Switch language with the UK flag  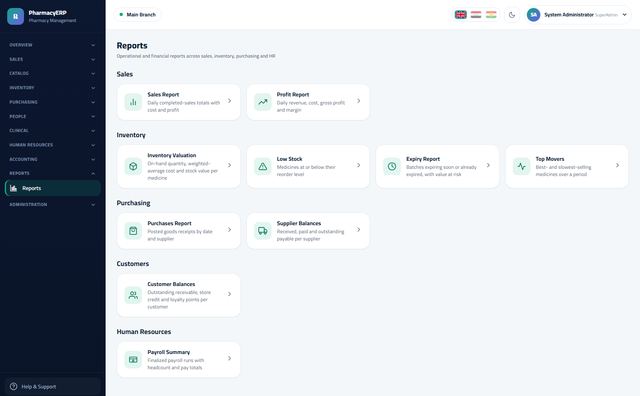[460, 15]
